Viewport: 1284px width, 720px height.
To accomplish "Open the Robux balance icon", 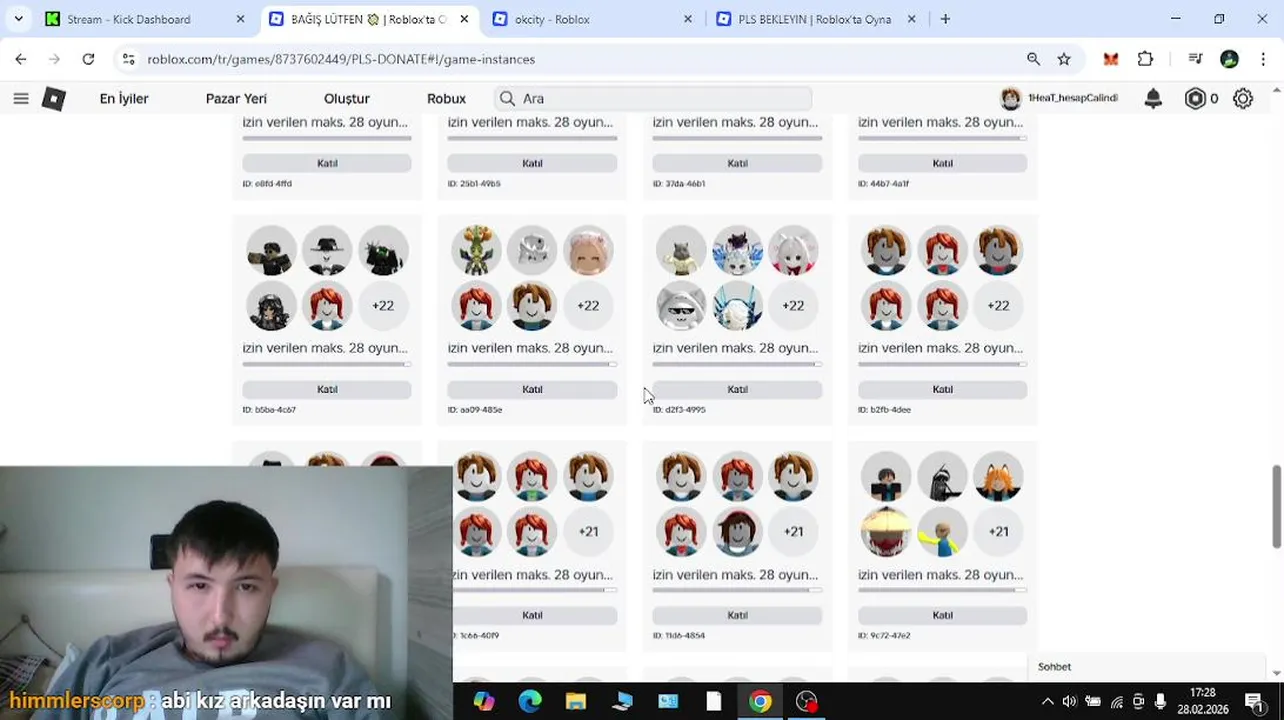I will tap(1195, 98).
